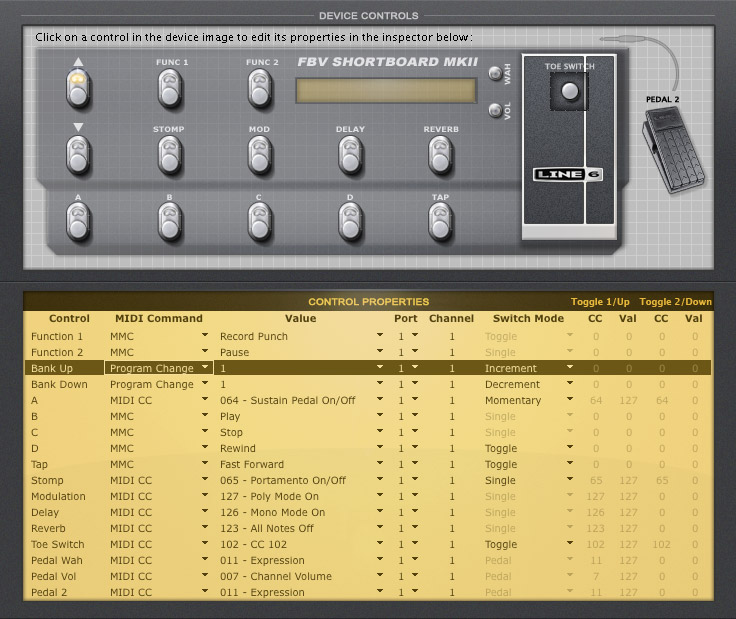Open Value dropdown for Delay Mono Mode On
The width and height of the screenshot is (736, 619).
click(x=380, y=511)
